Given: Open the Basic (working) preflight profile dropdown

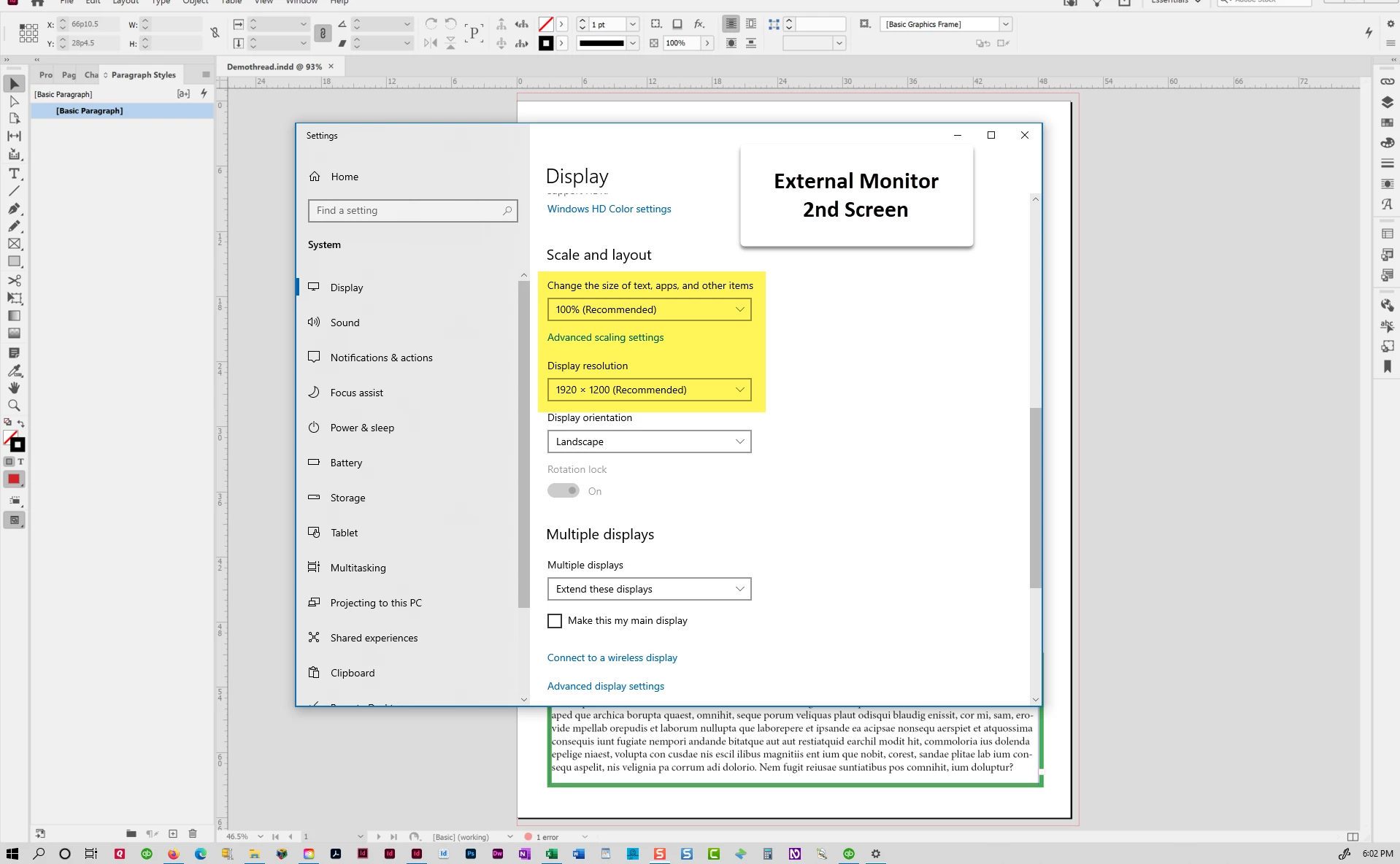Looking at the screenshot, I should 509,837.
